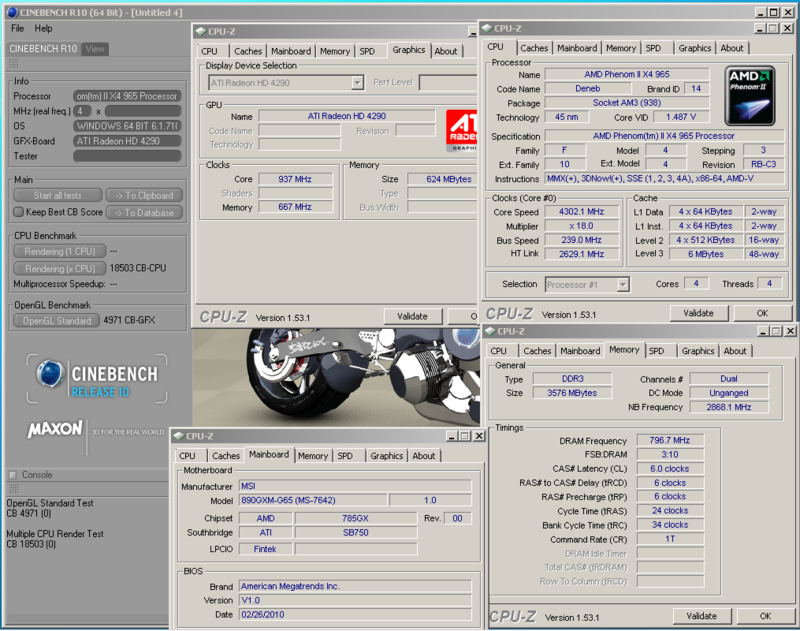This screenshot has width=800, height=631.
Task: Click the ATI Radeon graphics logo
Action: click(x=461, y=130)
